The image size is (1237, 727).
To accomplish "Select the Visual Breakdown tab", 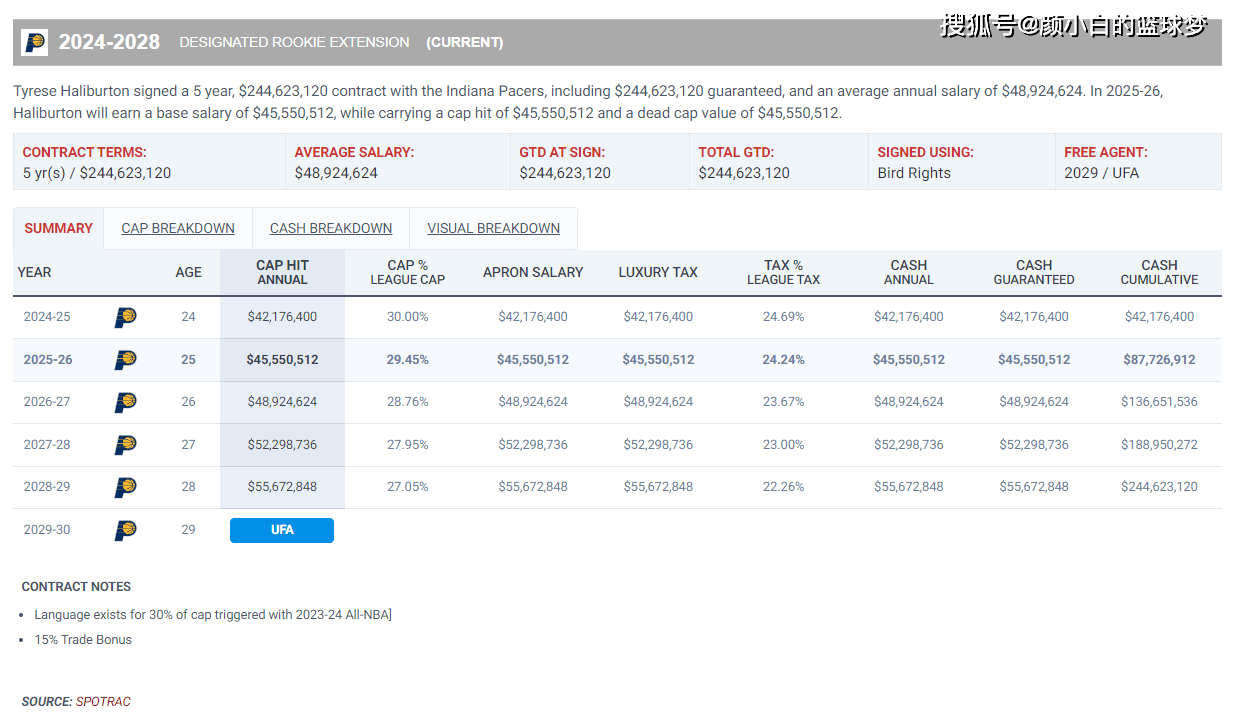I will 493,228.
